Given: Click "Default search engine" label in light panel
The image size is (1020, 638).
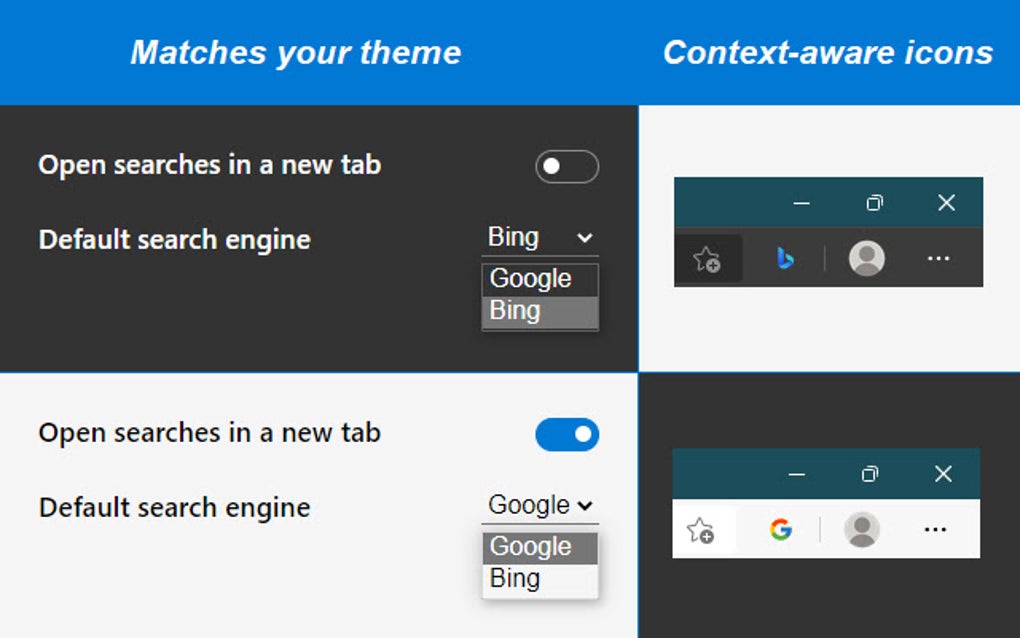Looking at the screenshot, I should click(x=174, y=507).
